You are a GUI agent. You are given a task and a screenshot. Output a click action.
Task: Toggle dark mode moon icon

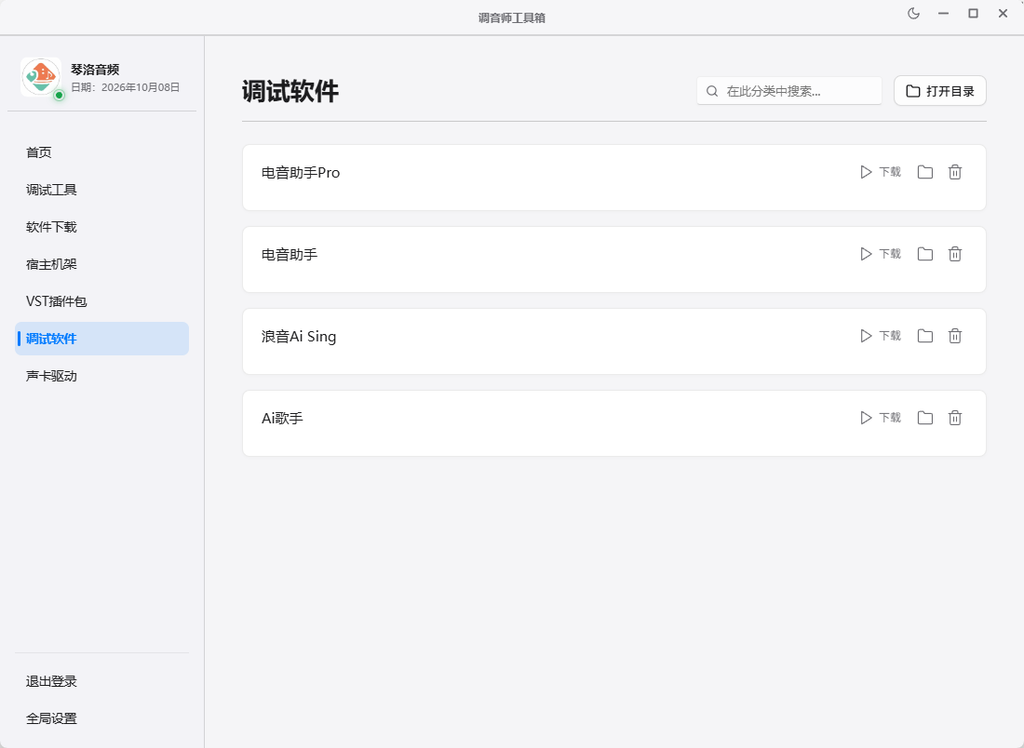[914, 14]
